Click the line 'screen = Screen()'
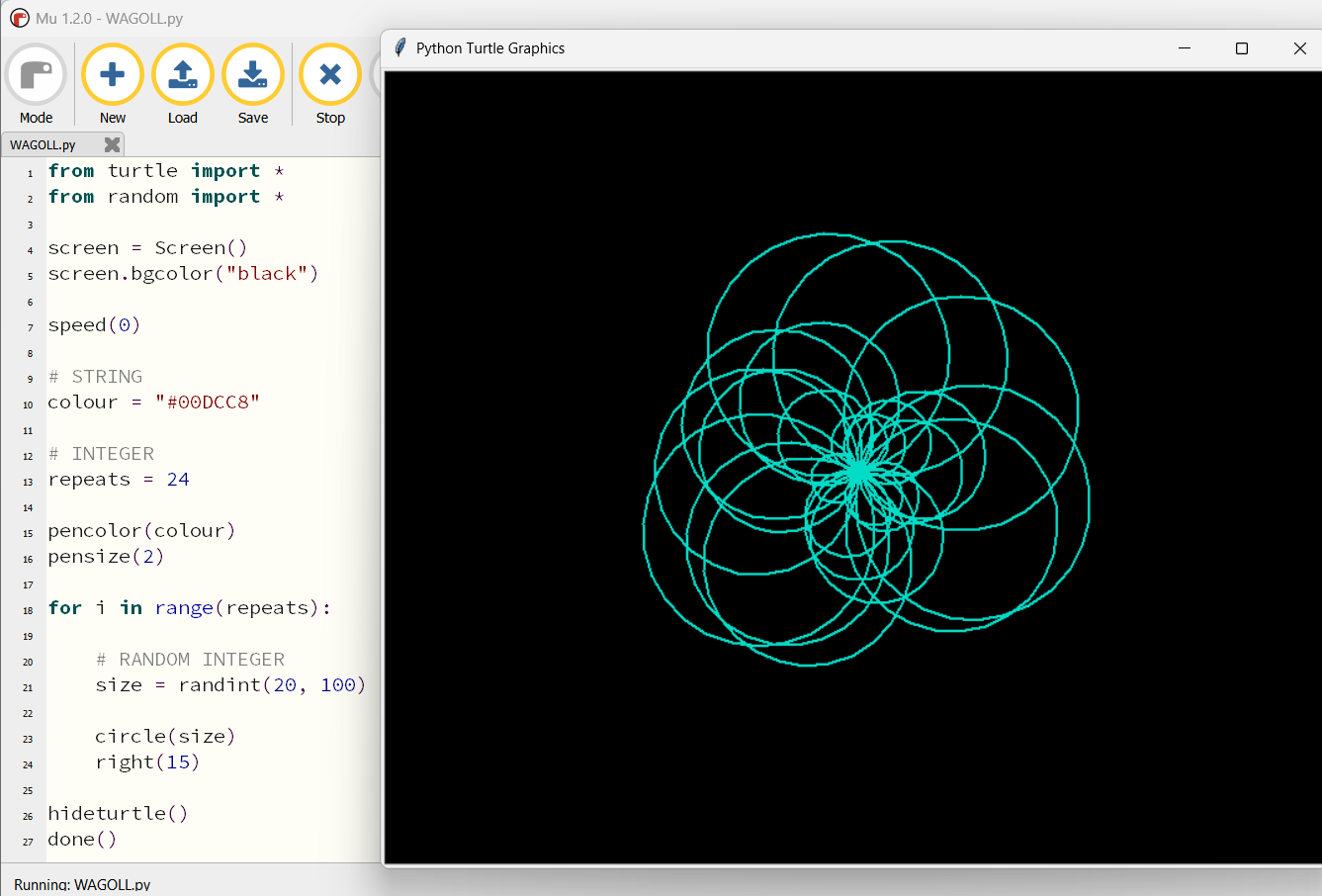Image resolution: width=1322 pixels, height=896 pixels. 147,248
